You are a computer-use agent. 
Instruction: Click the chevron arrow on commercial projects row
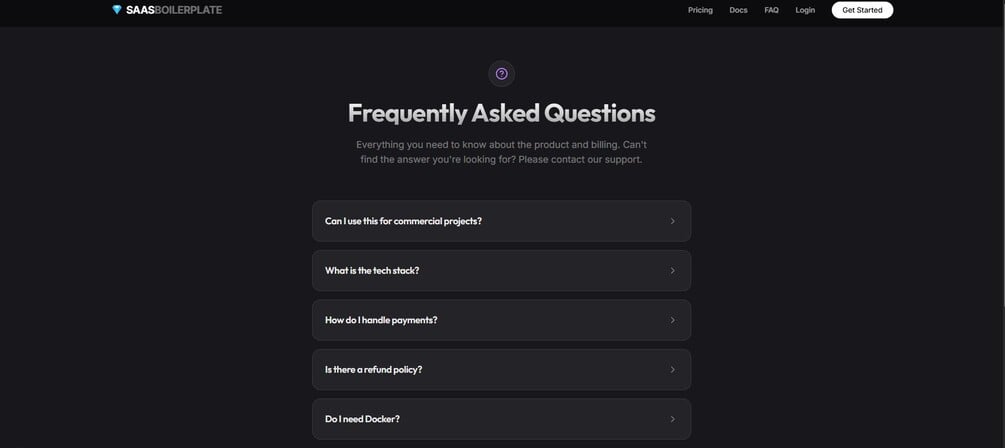[x=672, y=221]
